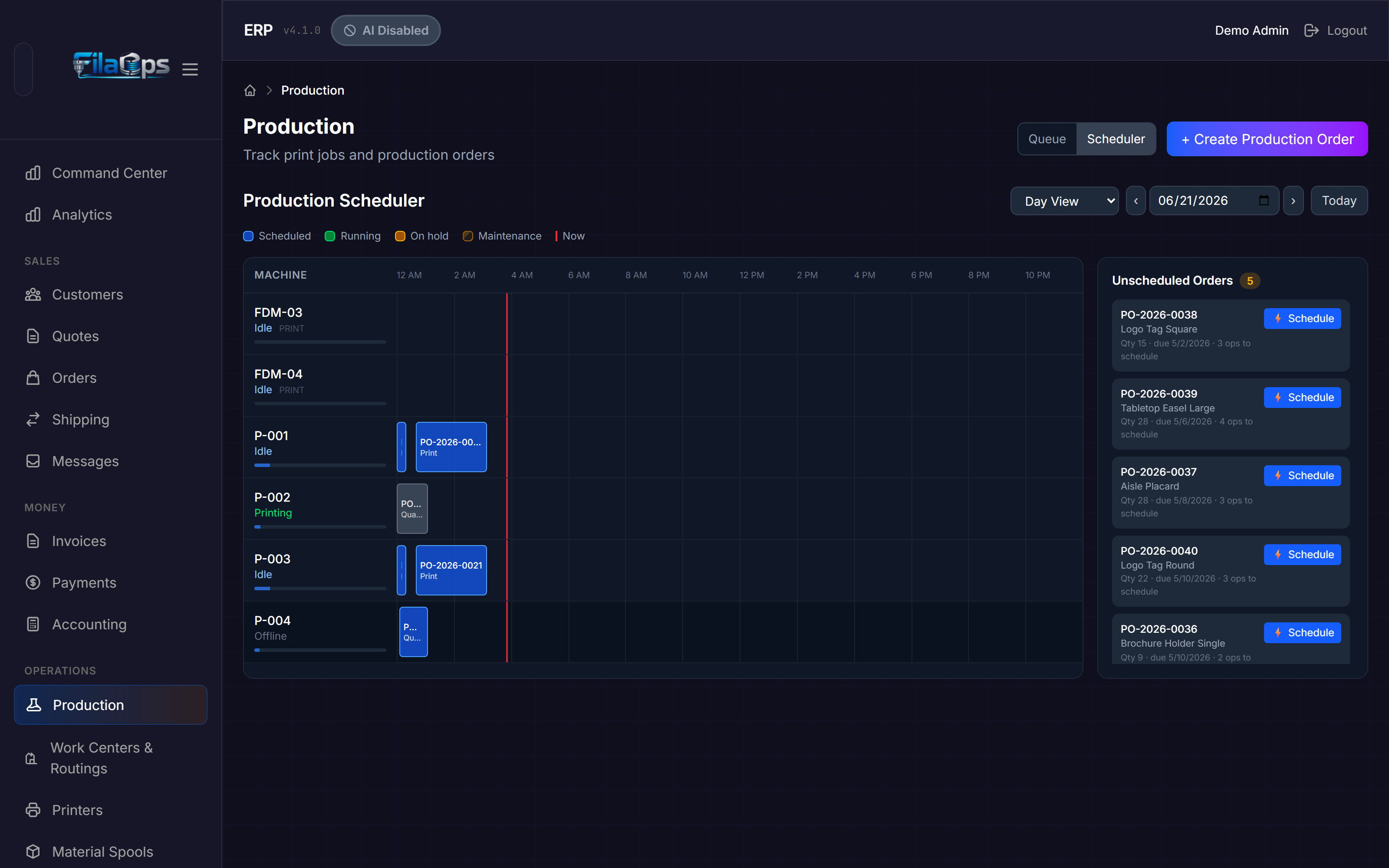Schedule order PO-2026-0036
Image resolution: width=1389 pixels, height=868 pixels.
pos(1302,633)
